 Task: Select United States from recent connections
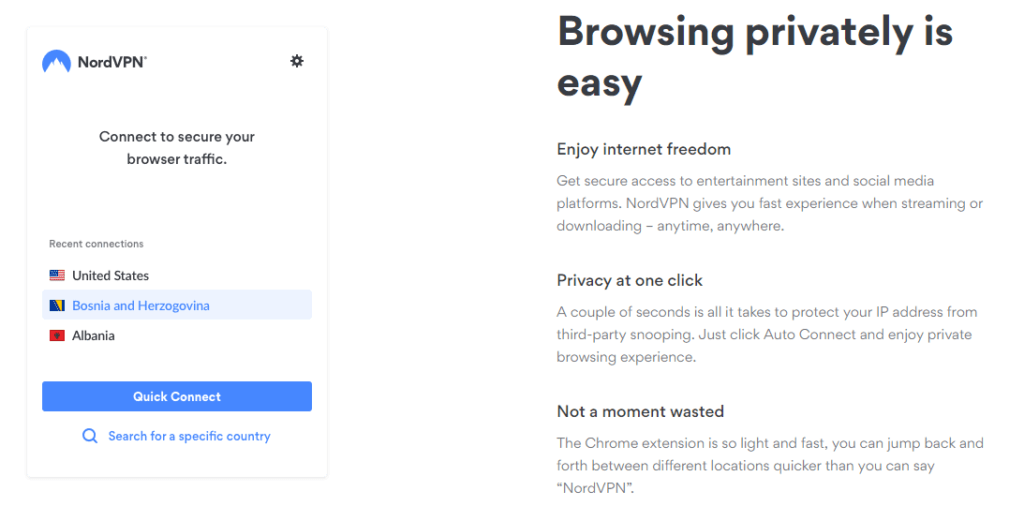pos(110,276)
